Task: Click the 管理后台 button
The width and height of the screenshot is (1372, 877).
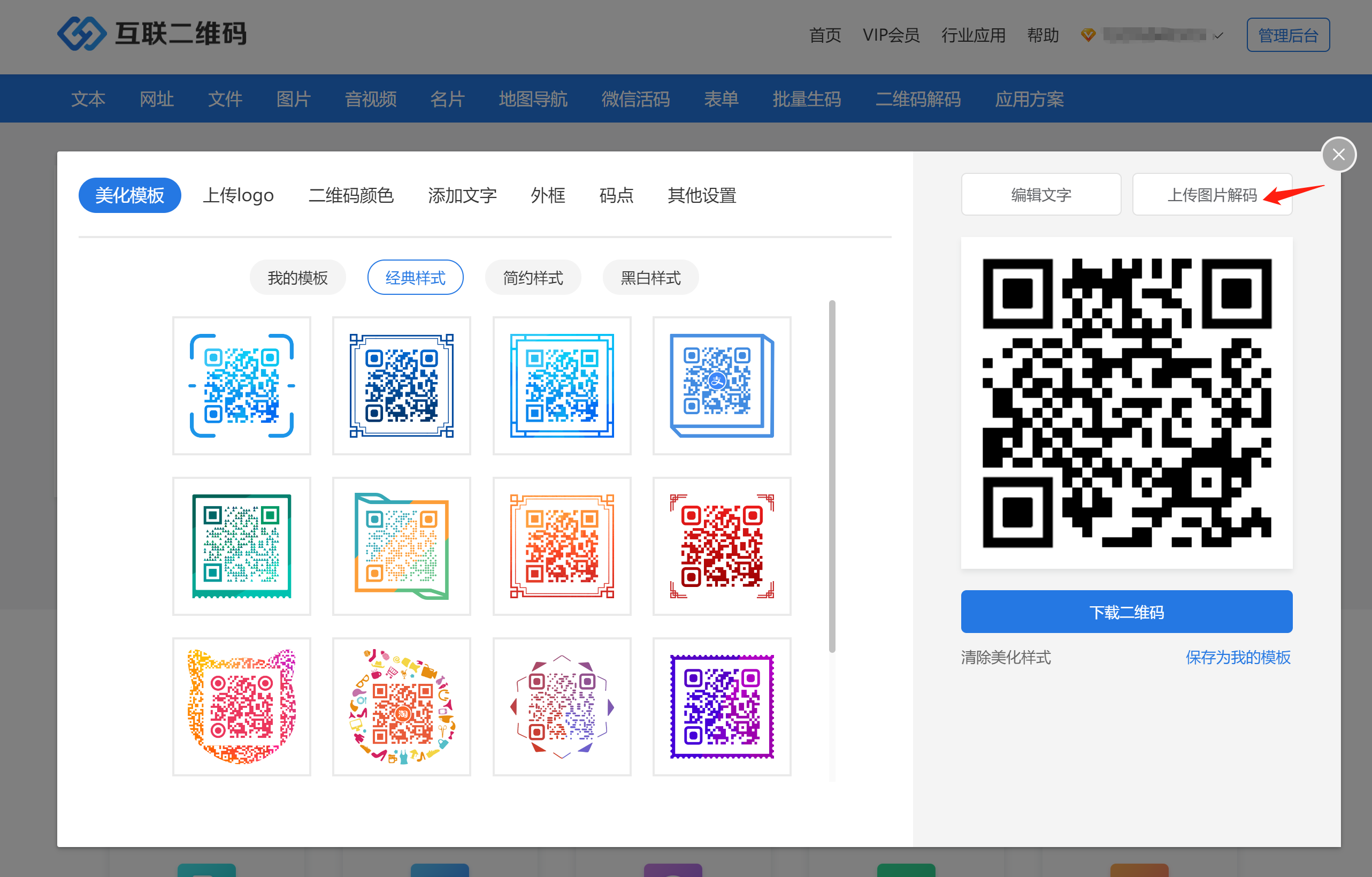Action: pyautogui.click(x=1287, y=35)
